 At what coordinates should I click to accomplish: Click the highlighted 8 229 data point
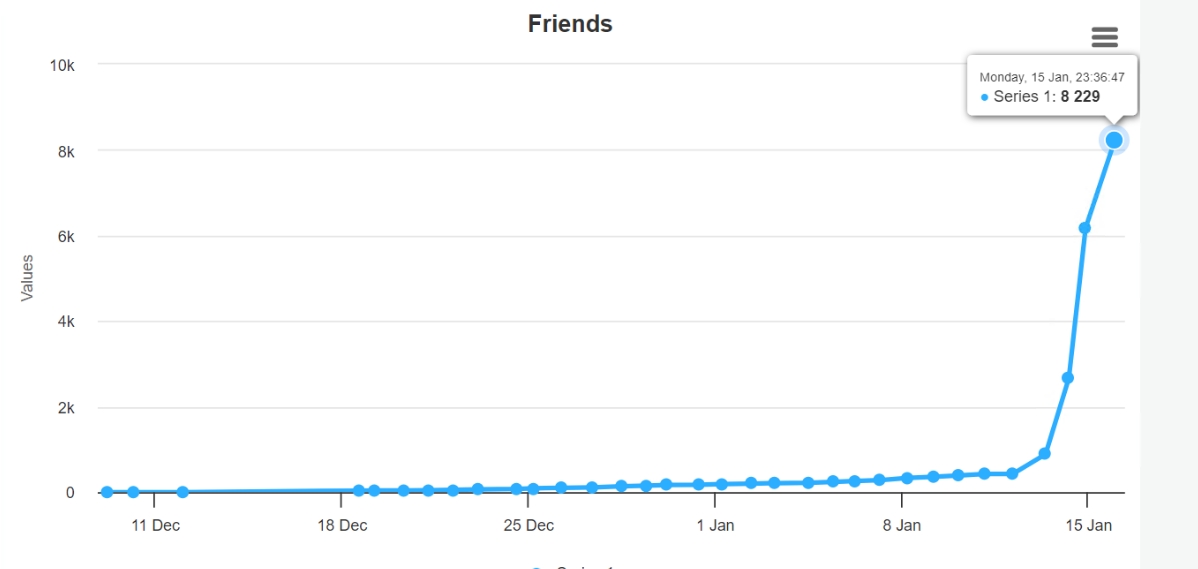pos(1114,140)
